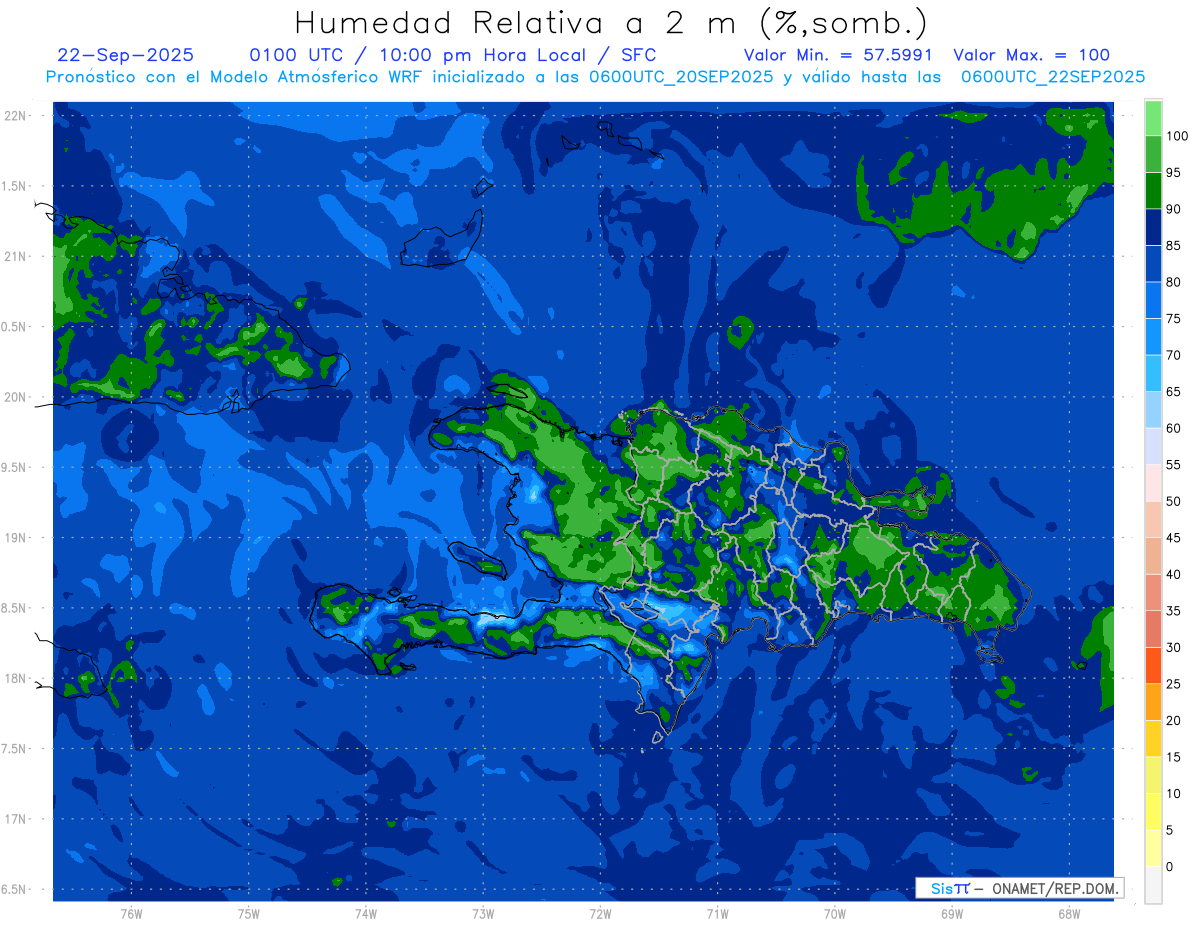The width and height of the screenshot is (1200, 927).
Task: Click the legend swatch between 100 and 95
Action: tap(1153, 154)
